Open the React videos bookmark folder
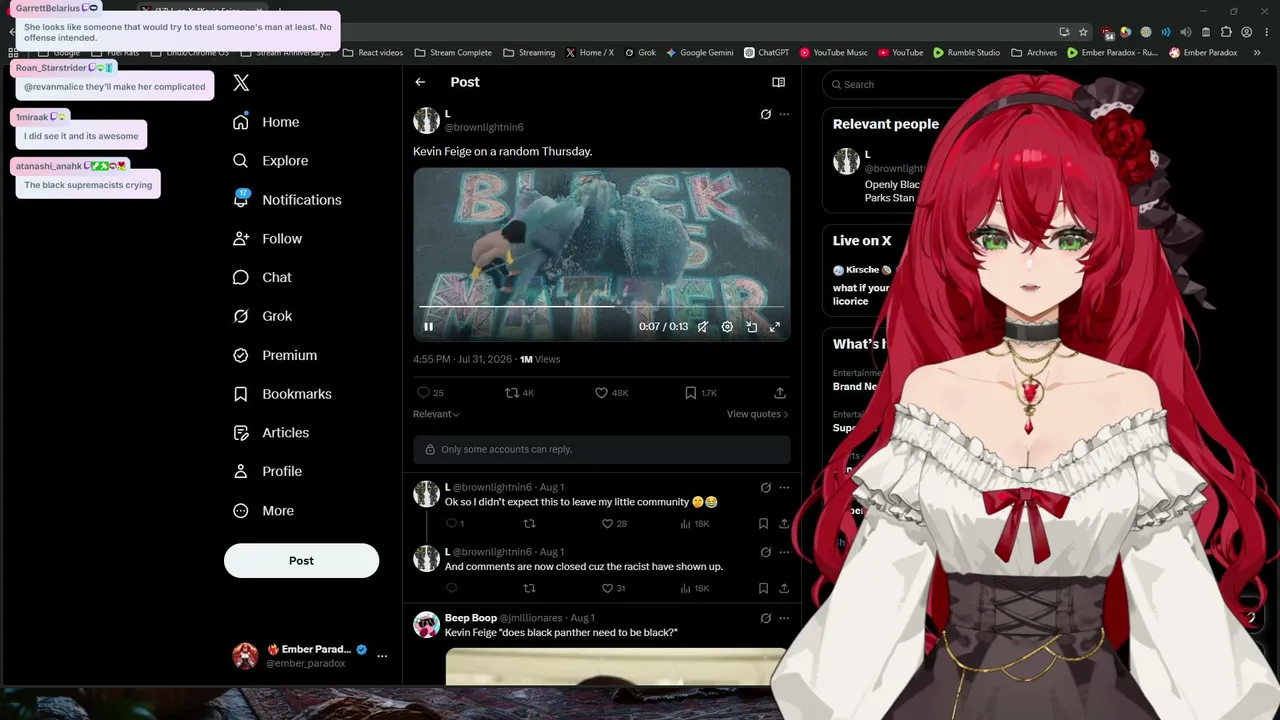1280x720 pixels. pos(372,53)
